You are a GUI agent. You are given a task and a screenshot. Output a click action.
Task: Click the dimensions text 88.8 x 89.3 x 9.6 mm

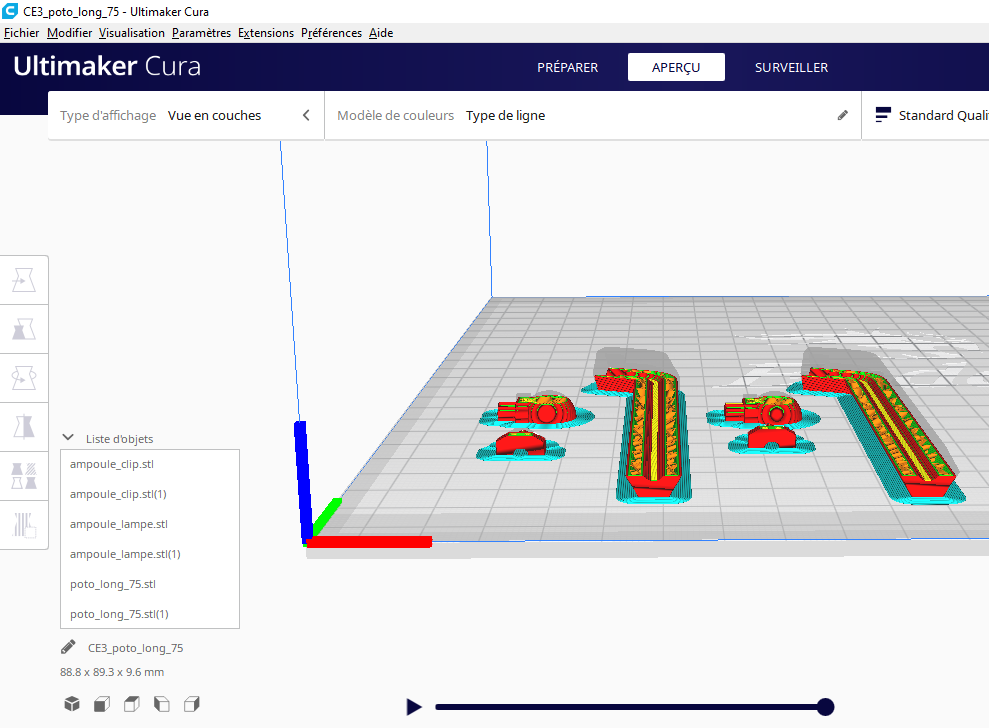coord(112,672)
